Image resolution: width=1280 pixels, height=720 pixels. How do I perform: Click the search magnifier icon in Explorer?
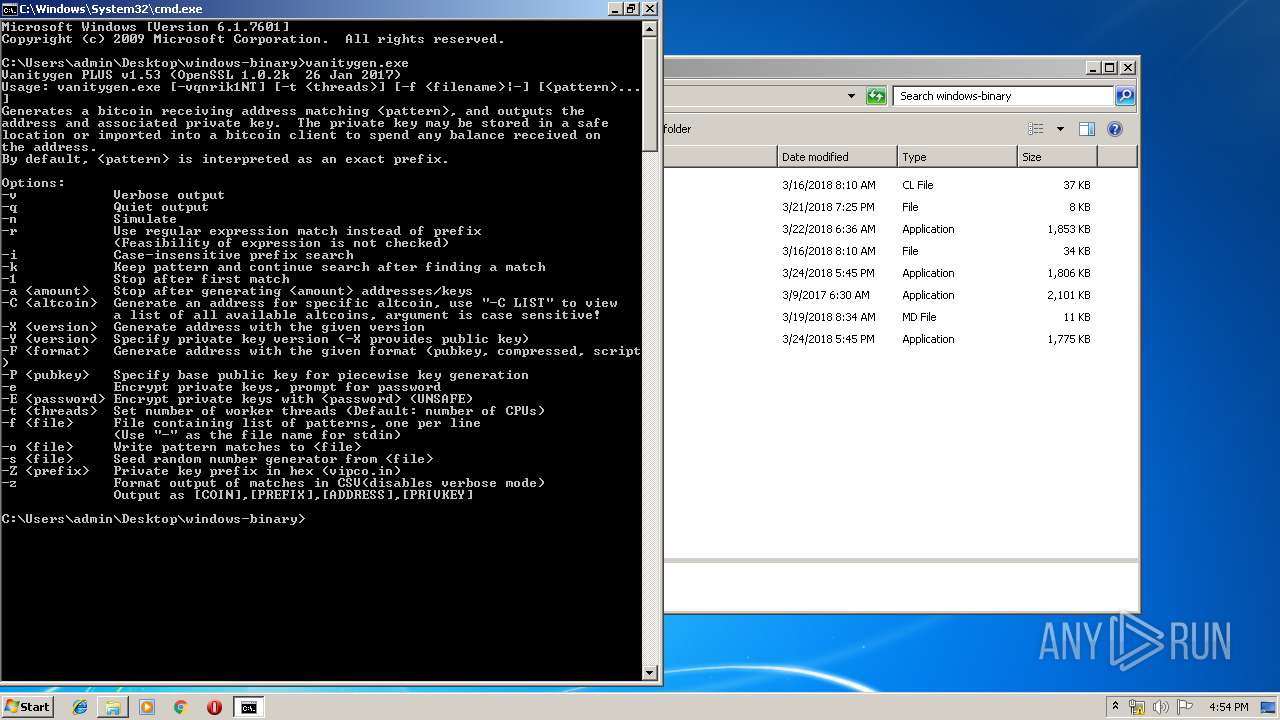point(1125,96)
